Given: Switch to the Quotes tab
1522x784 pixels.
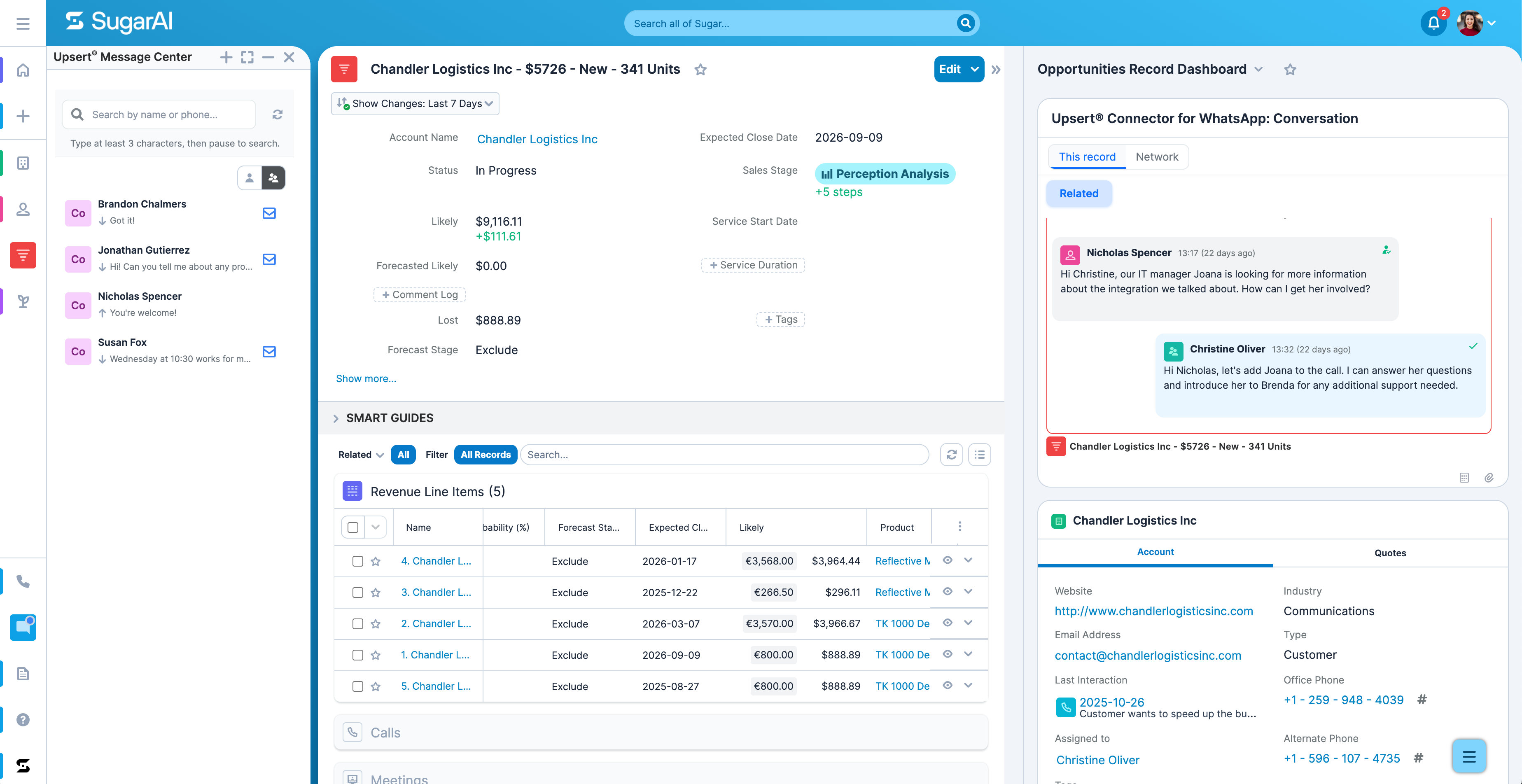Looking at the screenshot, I should [1390, 553].
